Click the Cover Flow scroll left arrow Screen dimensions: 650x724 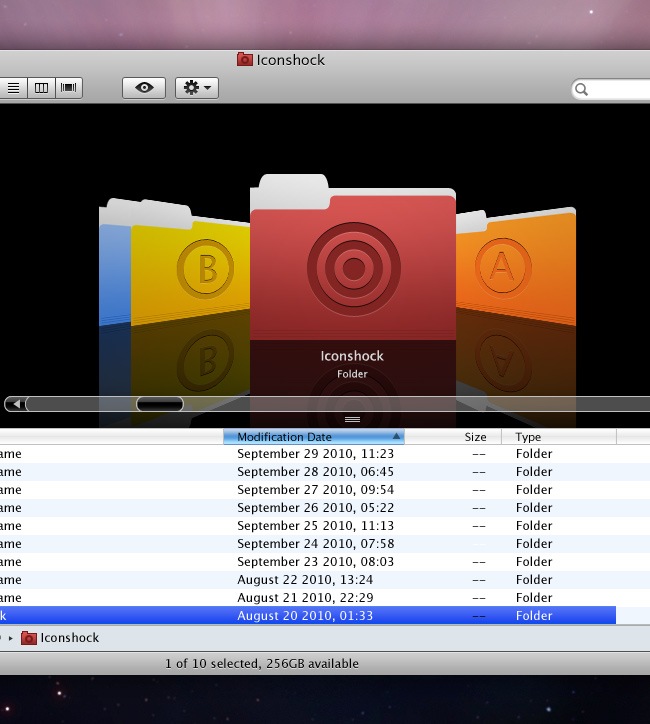click(x=16, y=404)
